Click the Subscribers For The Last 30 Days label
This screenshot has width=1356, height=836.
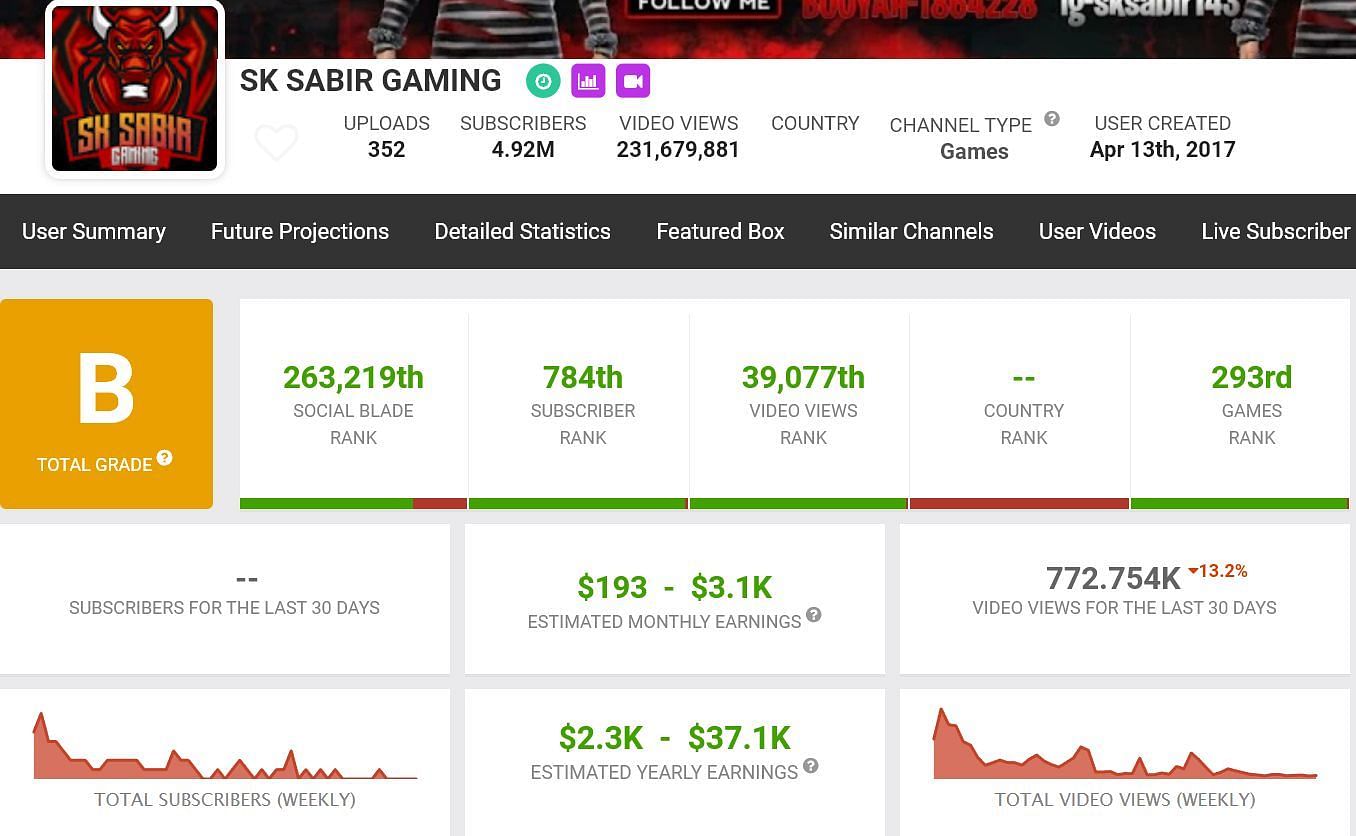point(224,608)
